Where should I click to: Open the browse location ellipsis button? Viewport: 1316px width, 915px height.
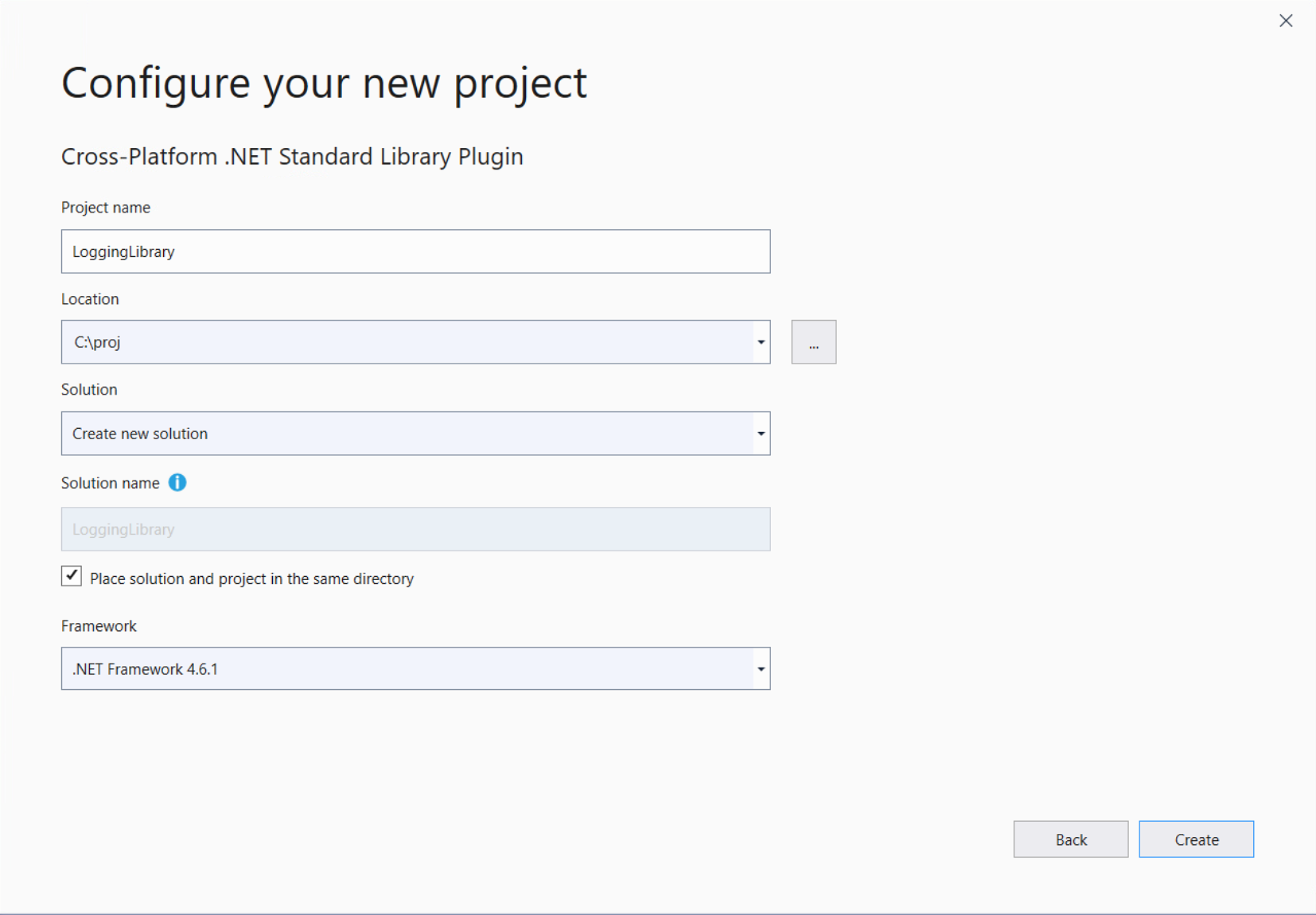pyautogui.click(x=813, y=342)
